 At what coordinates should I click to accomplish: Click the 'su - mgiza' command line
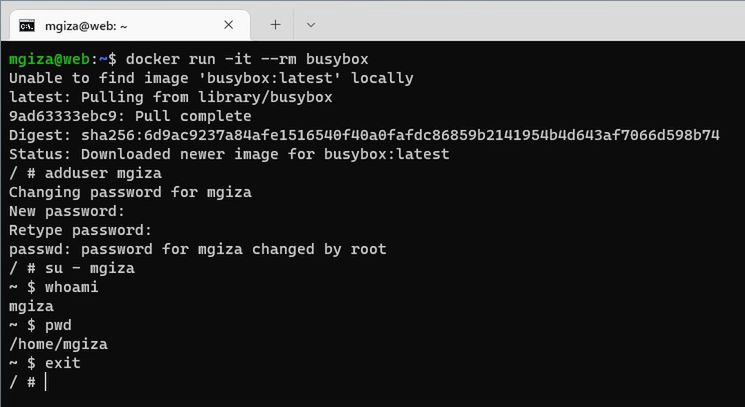(71, 268)
